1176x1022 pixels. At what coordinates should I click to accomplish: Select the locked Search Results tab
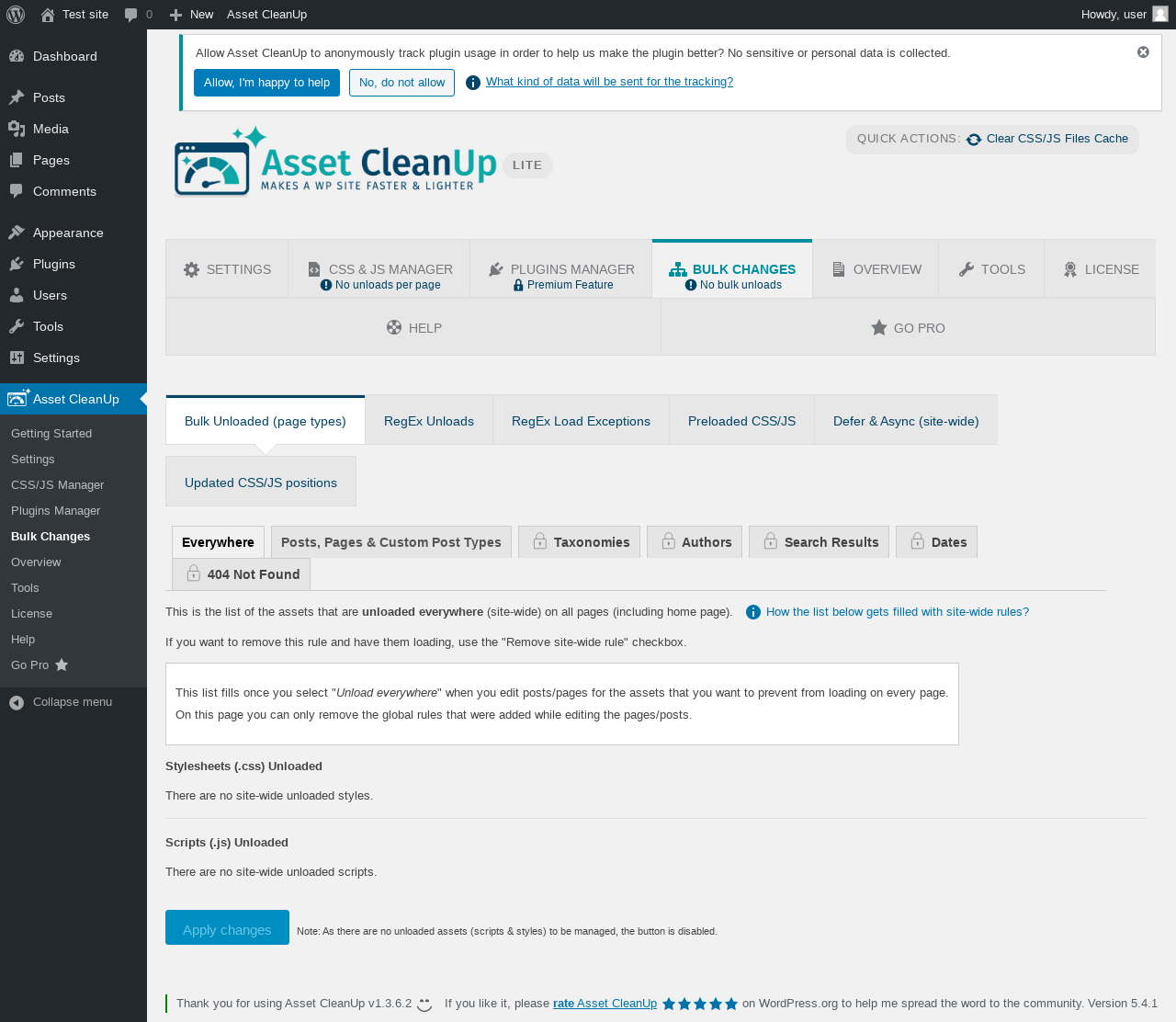(x=820, y=542)
